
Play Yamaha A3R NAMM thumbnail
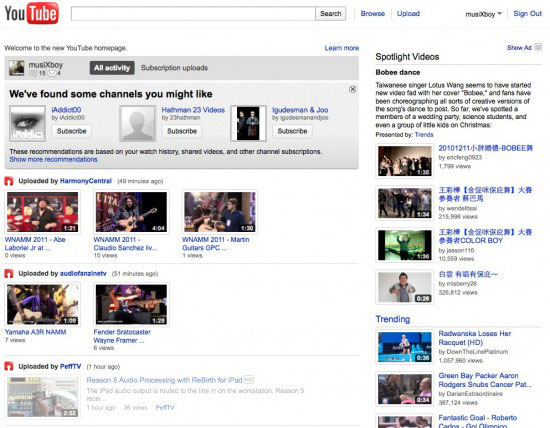click(42, 305)
